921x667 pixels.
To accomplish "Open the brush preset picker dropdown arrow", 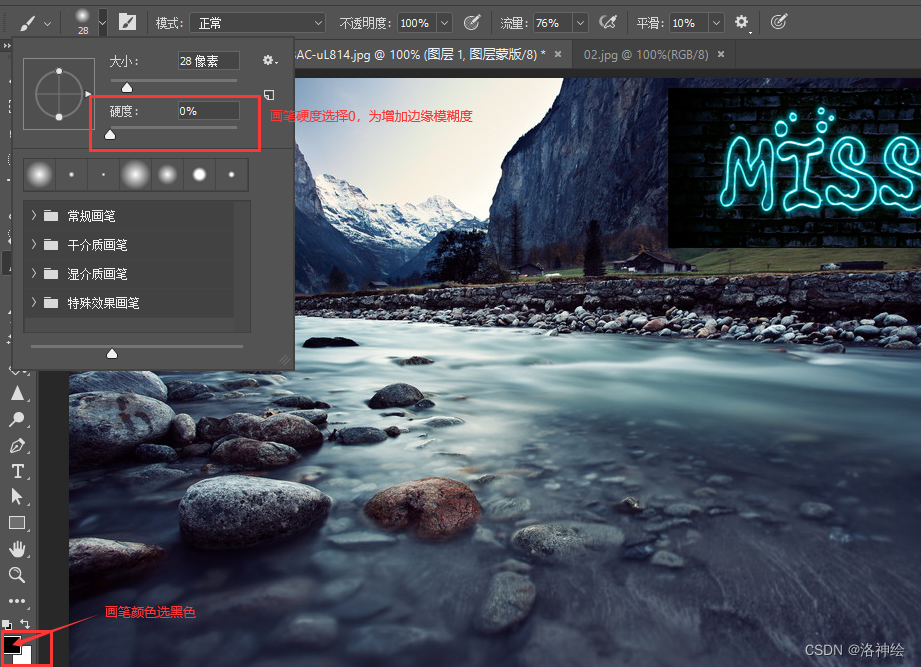I will pos(102,23).
